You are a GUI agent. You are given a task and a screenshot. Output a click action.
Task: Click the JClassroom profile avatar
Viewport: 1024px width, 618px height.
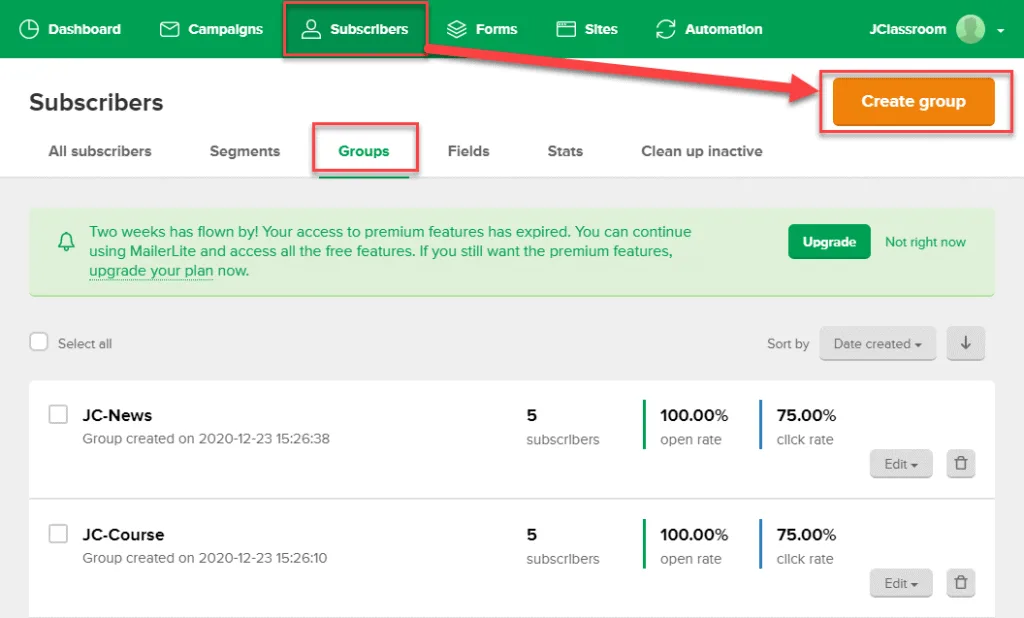970,29
